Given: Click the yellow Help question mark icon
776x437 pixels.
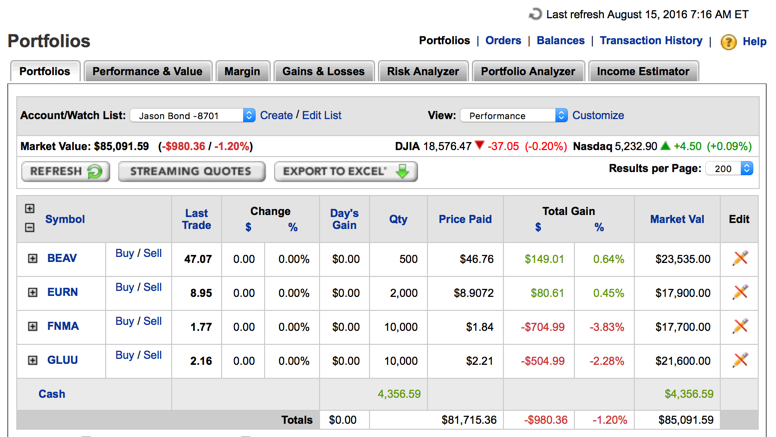Looking at the screenshot, I should point(728,42).
